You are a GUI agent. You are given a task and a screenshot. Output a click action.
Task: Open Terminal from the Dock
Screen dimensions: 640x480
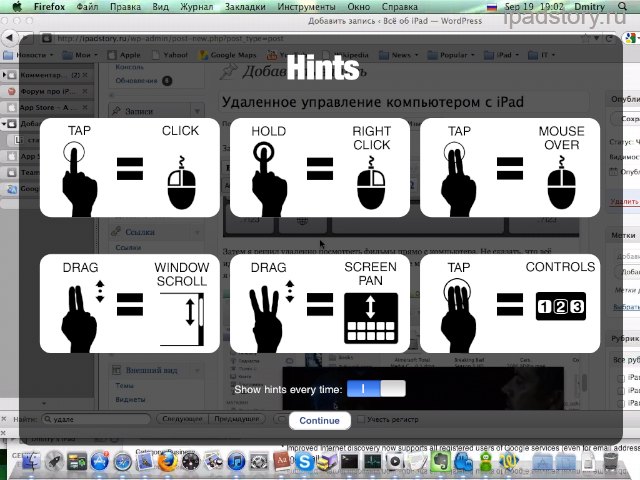coord(349,462)
